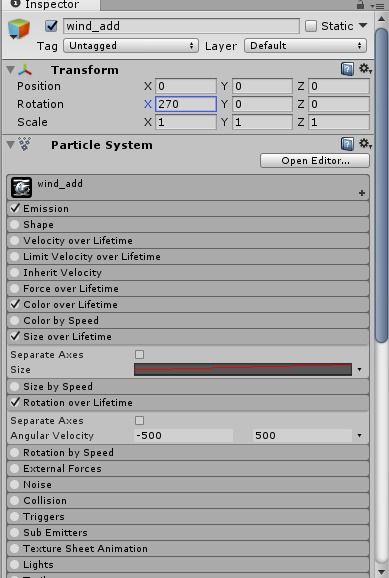Enable Size by Speed module
Viewport: 389px width, 578px height.
[x=15, y=386]
